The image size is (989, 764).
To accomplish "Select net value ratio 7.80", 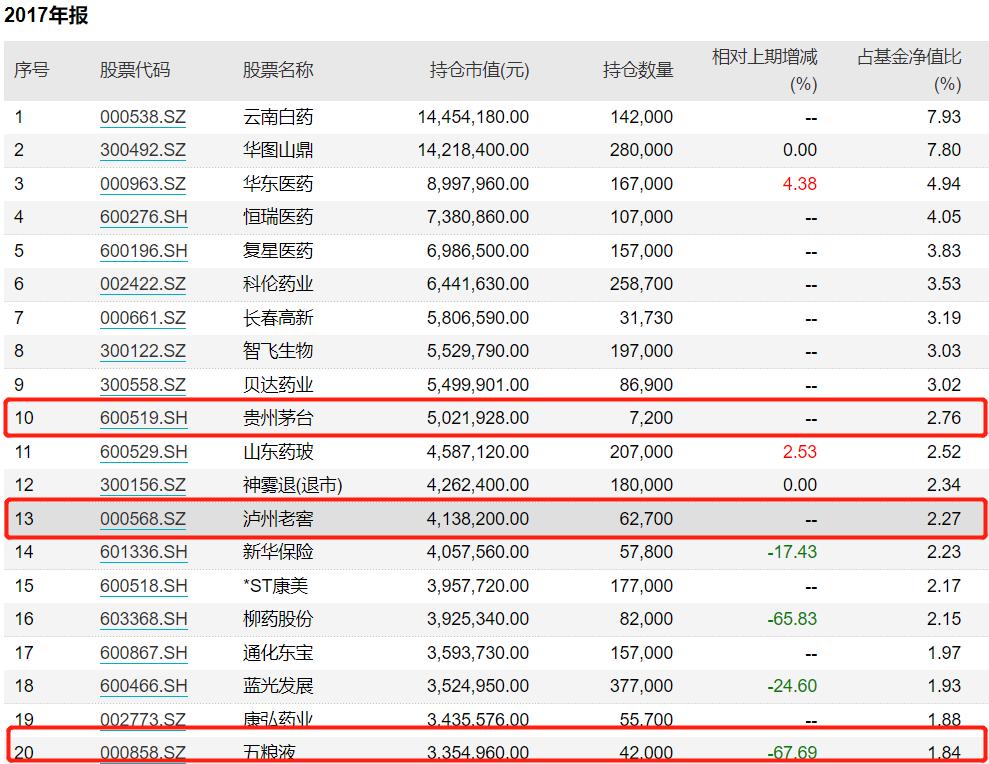I will 944,150.
